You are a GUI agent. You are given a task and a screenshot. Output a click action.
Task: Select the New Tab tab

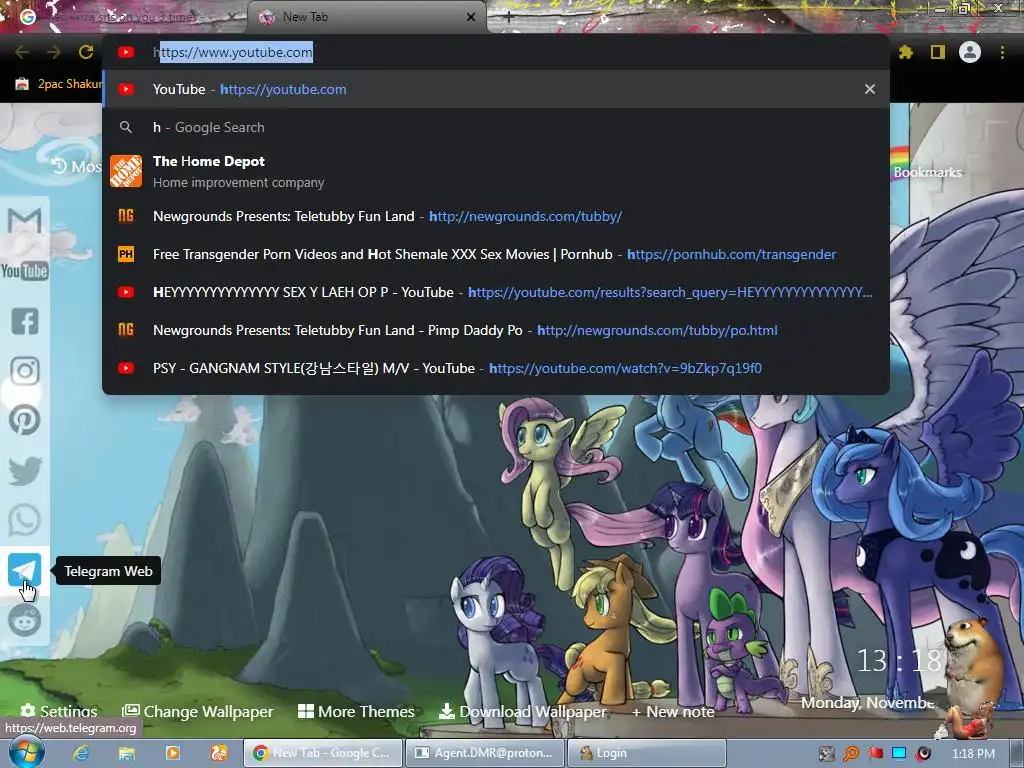(366, 17)
